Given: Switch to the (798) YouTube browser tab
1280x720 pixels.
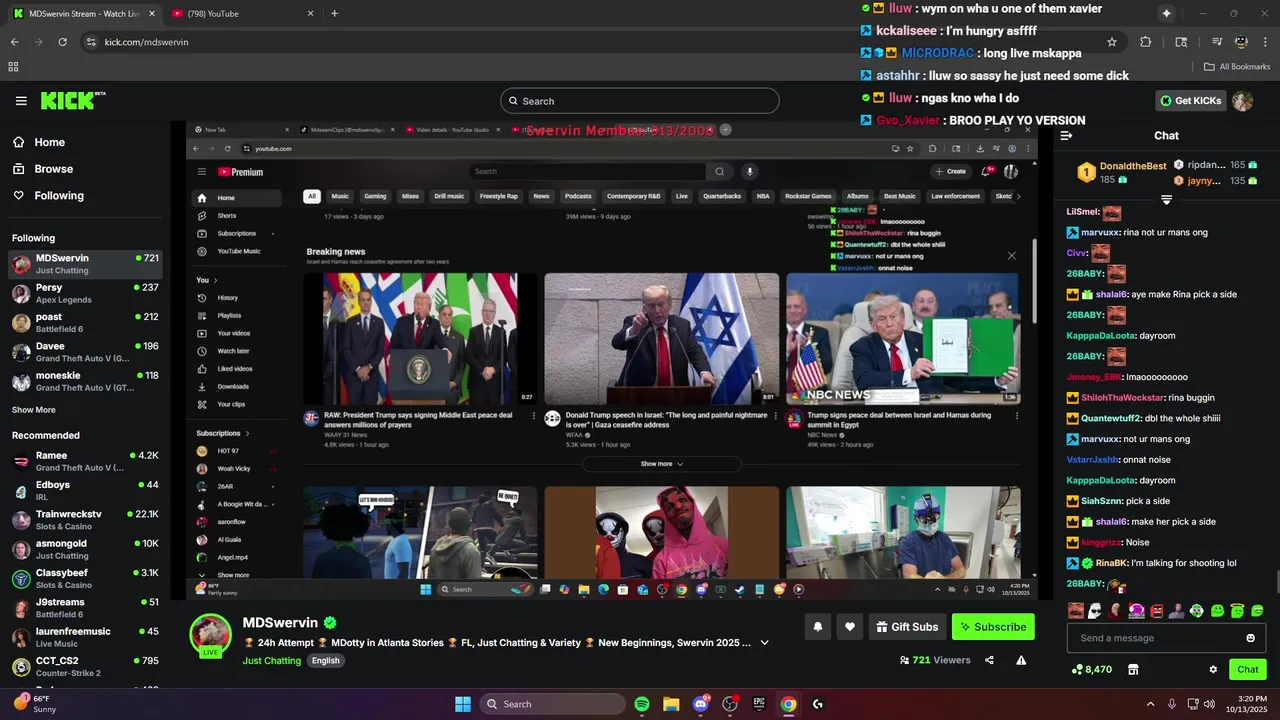Looking at the screenshot, I should (x=240, y=14).
